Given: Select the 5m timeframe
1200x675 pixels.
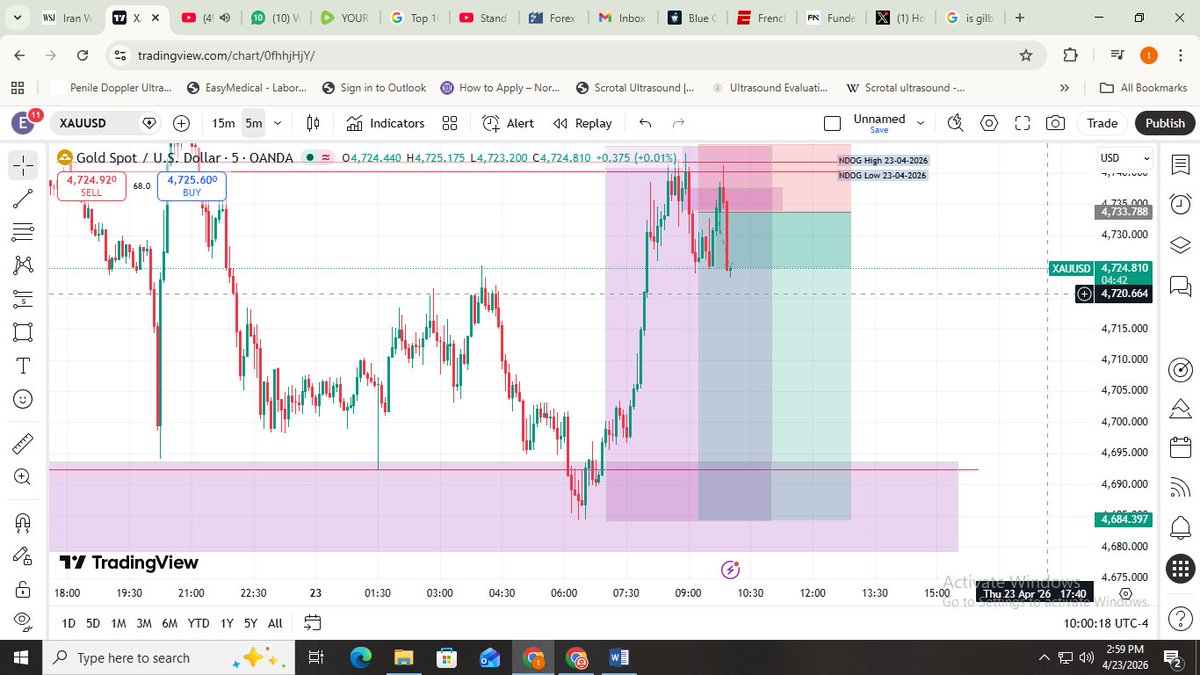Looking at the screenshot, I should coord(254,123).
